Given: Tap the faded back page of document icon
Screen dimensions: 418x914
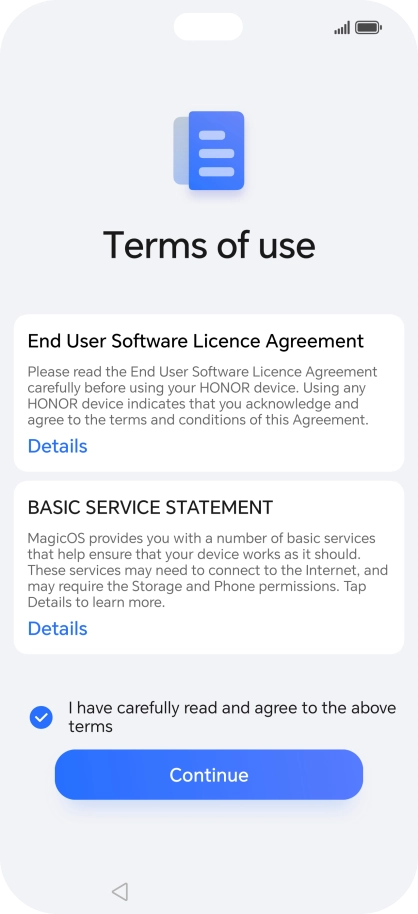Looking at the screenshot, I should click(x=181, y=150).
